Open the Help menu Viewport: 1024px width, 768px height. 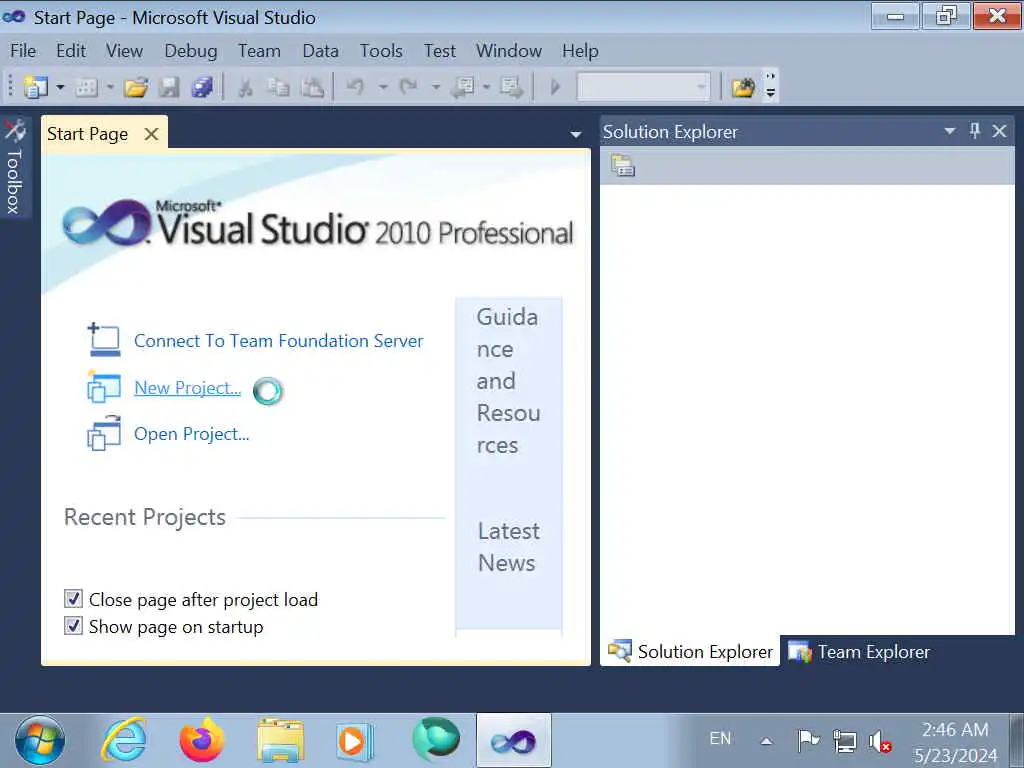tap(580, 51)
